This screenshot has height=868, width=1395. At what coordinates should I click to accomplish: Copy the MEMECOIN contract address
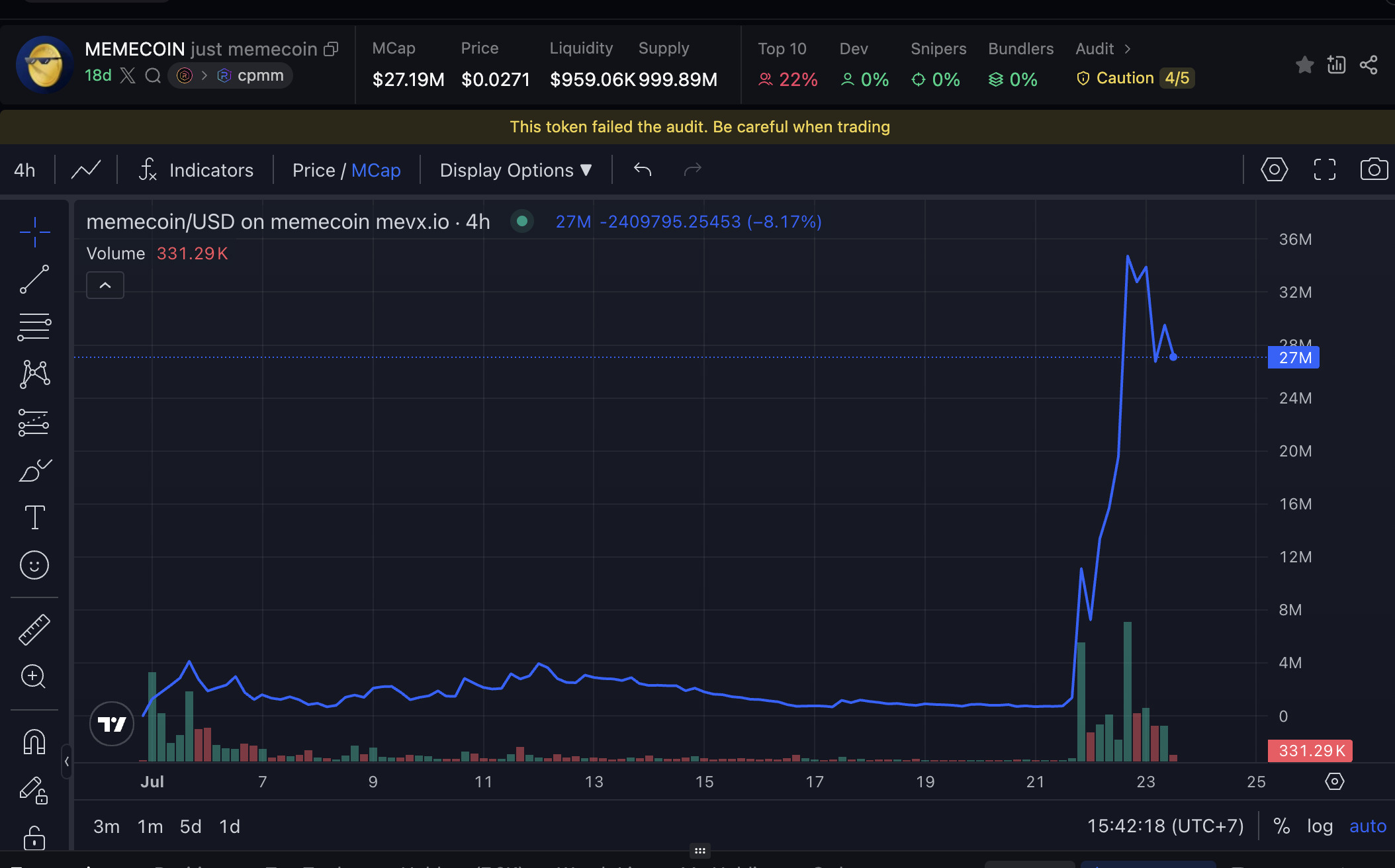pyautogui.click(x=331, y=49)
